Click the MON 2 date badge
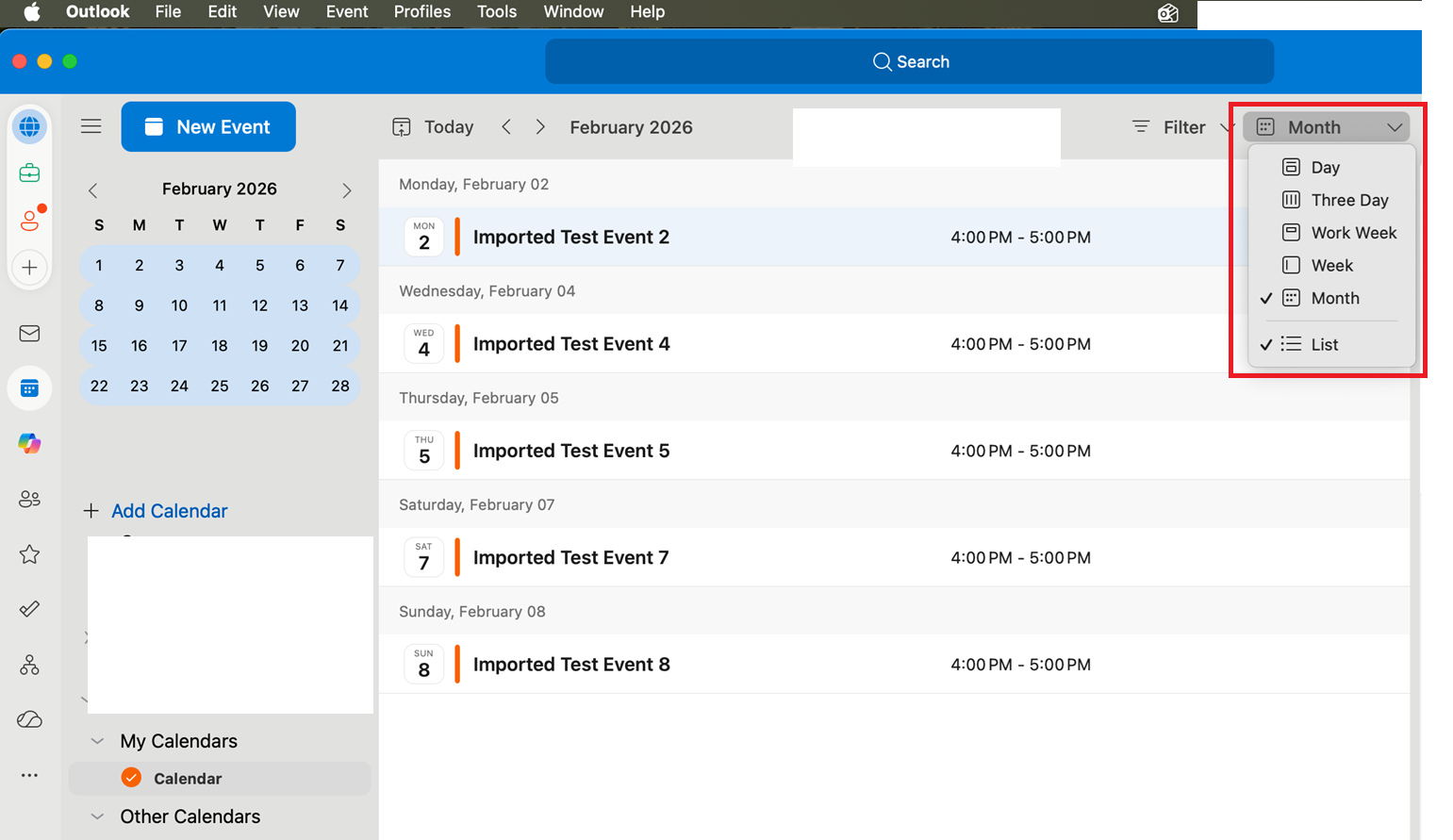This screenshot has height=840, width=1453. [424, 237]
